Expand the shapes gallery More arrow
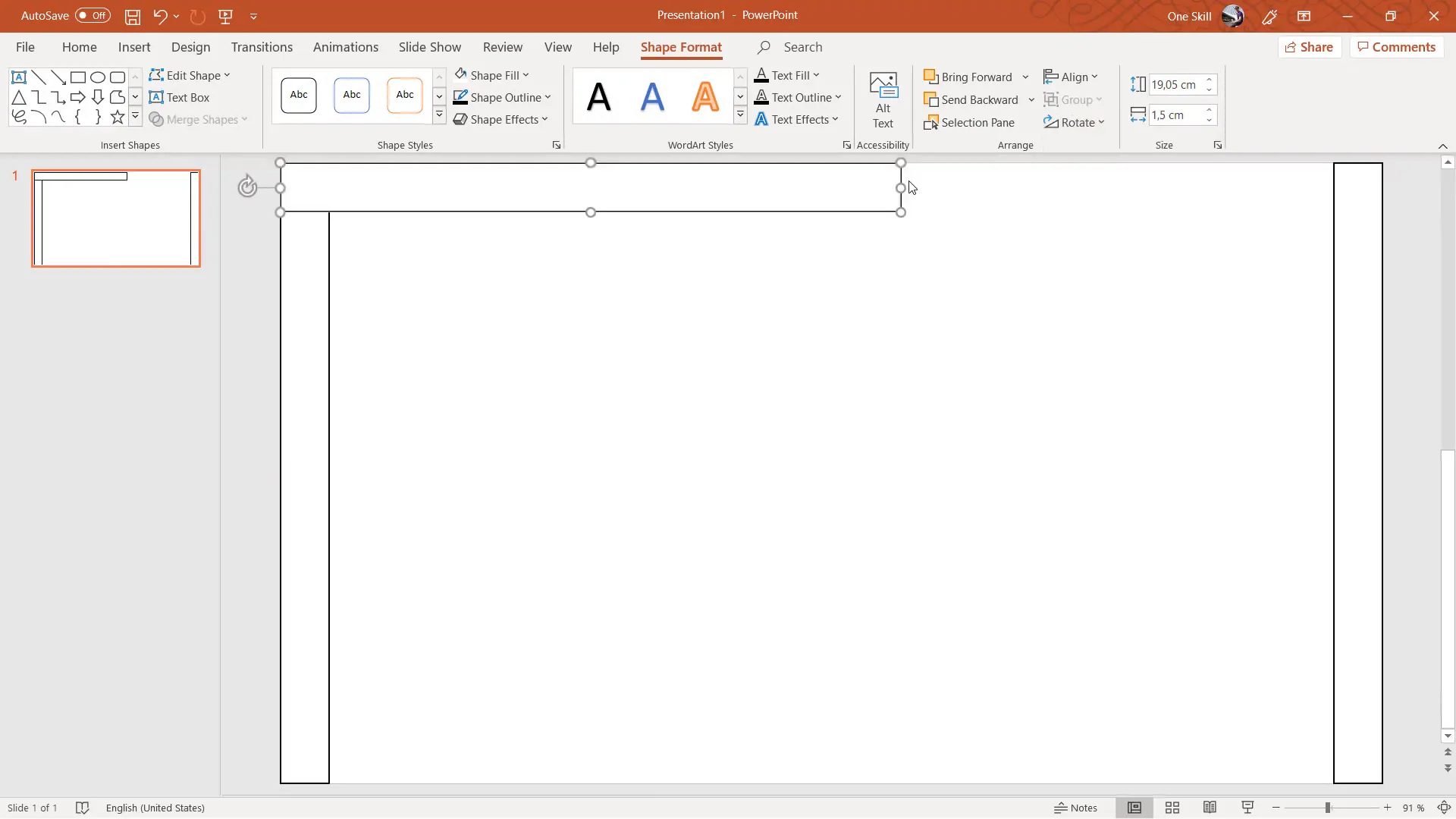Image resolution: width=1456 pixels, height=819 pixels. coord(135,116)
